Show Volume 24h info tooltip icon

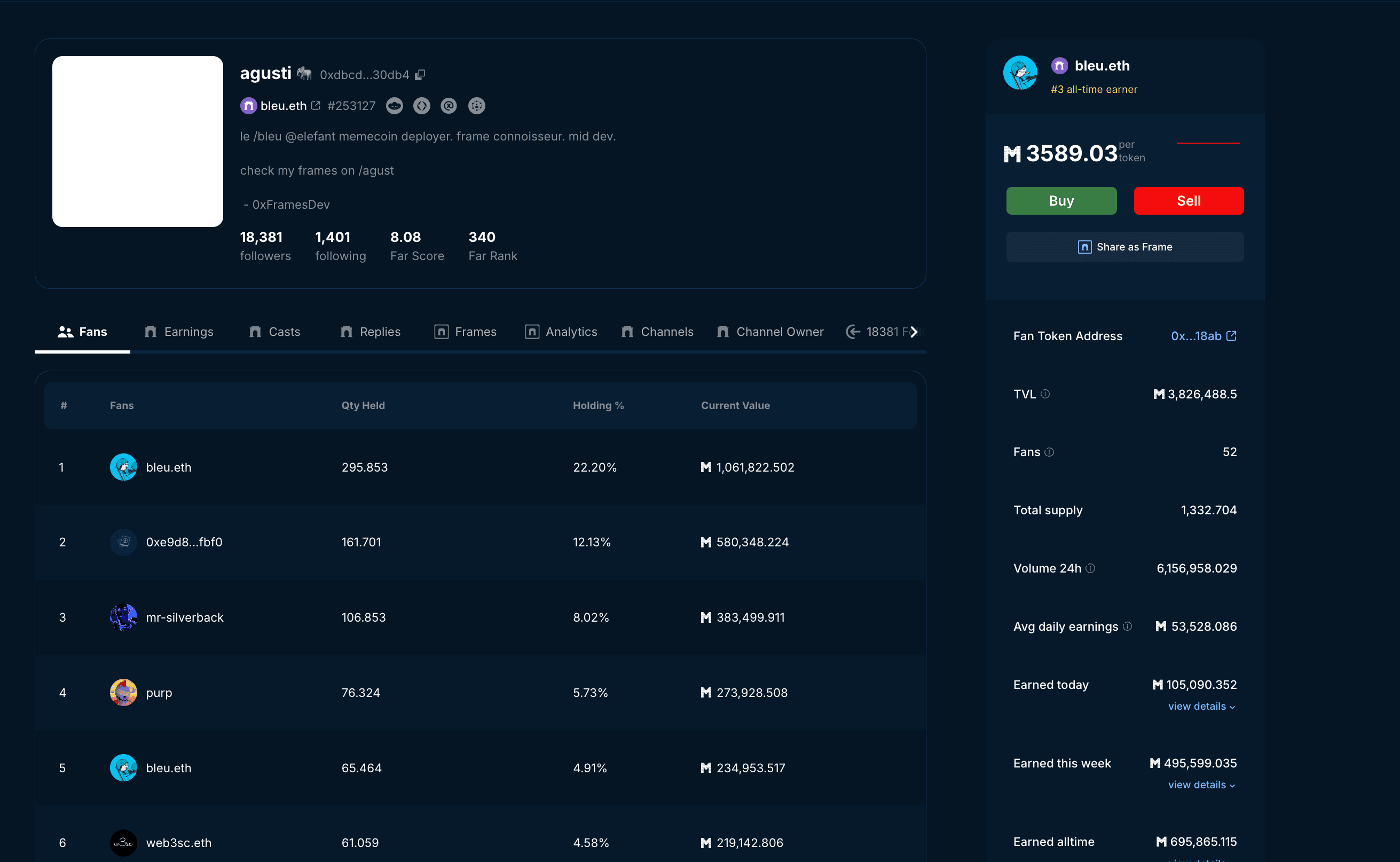pos(1090,568)
